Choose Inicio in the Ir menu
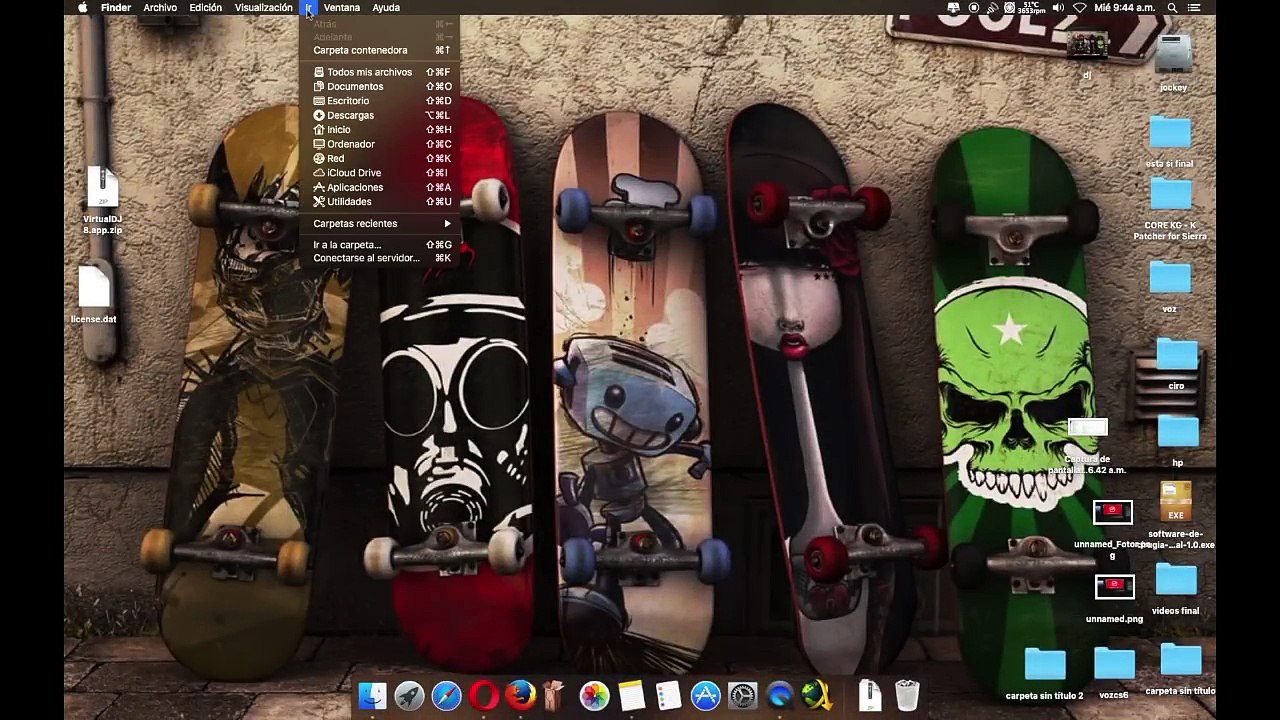The height and width of the screenshot is (720, 1280). [x=380, y=129]
